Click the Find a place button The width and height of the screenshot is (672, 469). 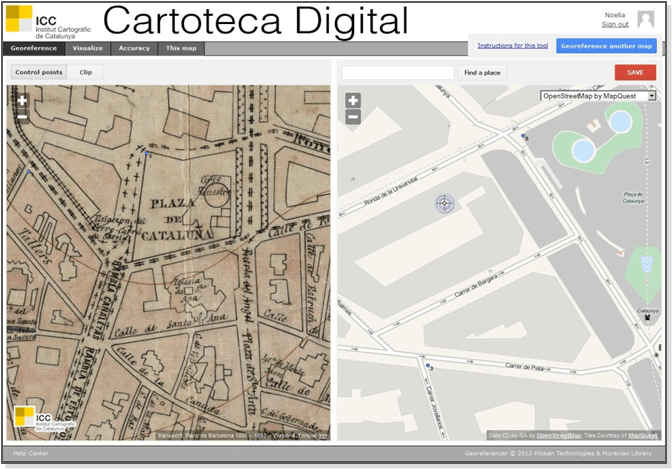pyautogui.click(x=482, y=73)
